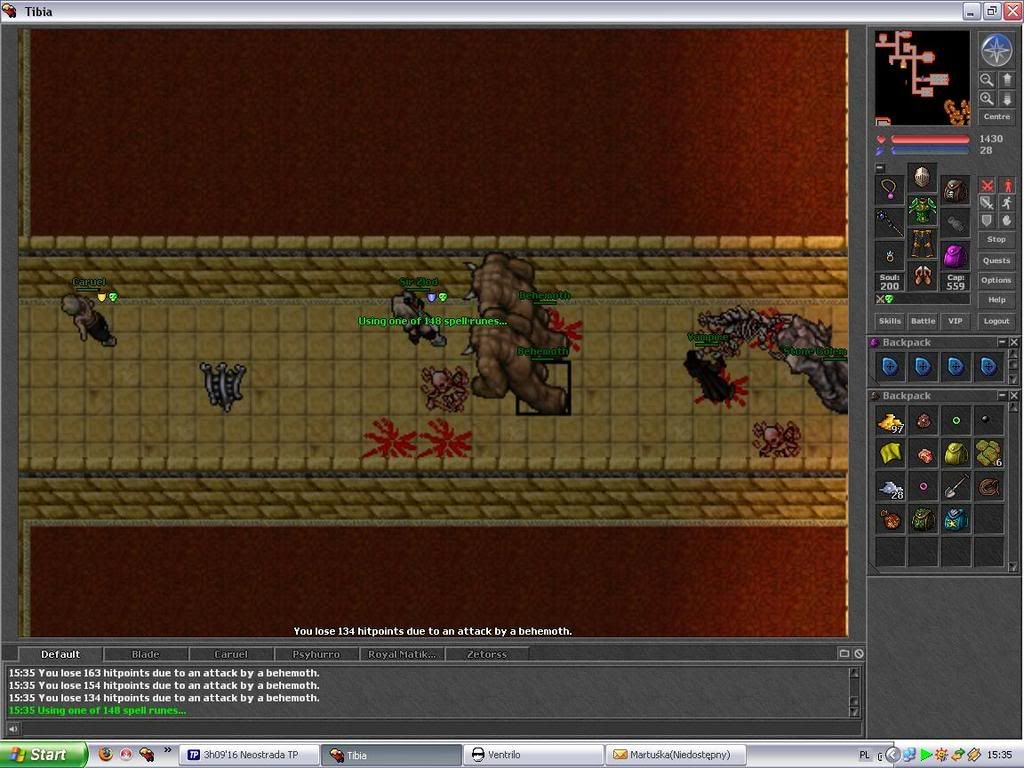Screen dimensions: 1024x768
Task: Toggle secure mode hand icon
Action: pos(1007,221)
